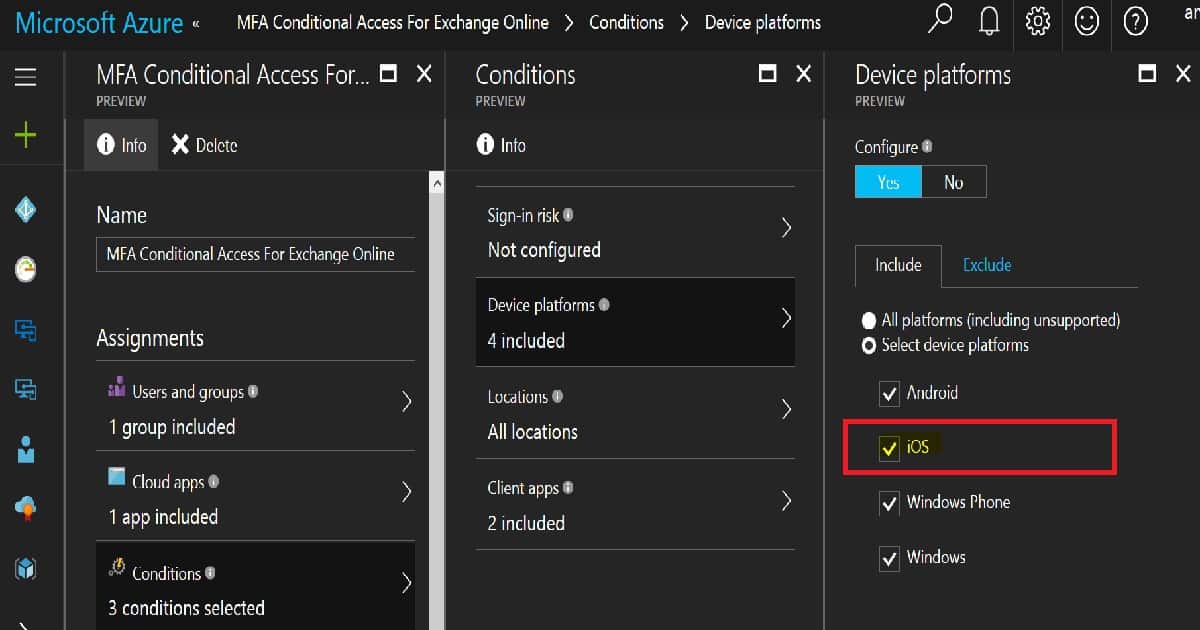Click the policy blade scrollbar up arrow
1200x630 pixels.
coord(437,183)
